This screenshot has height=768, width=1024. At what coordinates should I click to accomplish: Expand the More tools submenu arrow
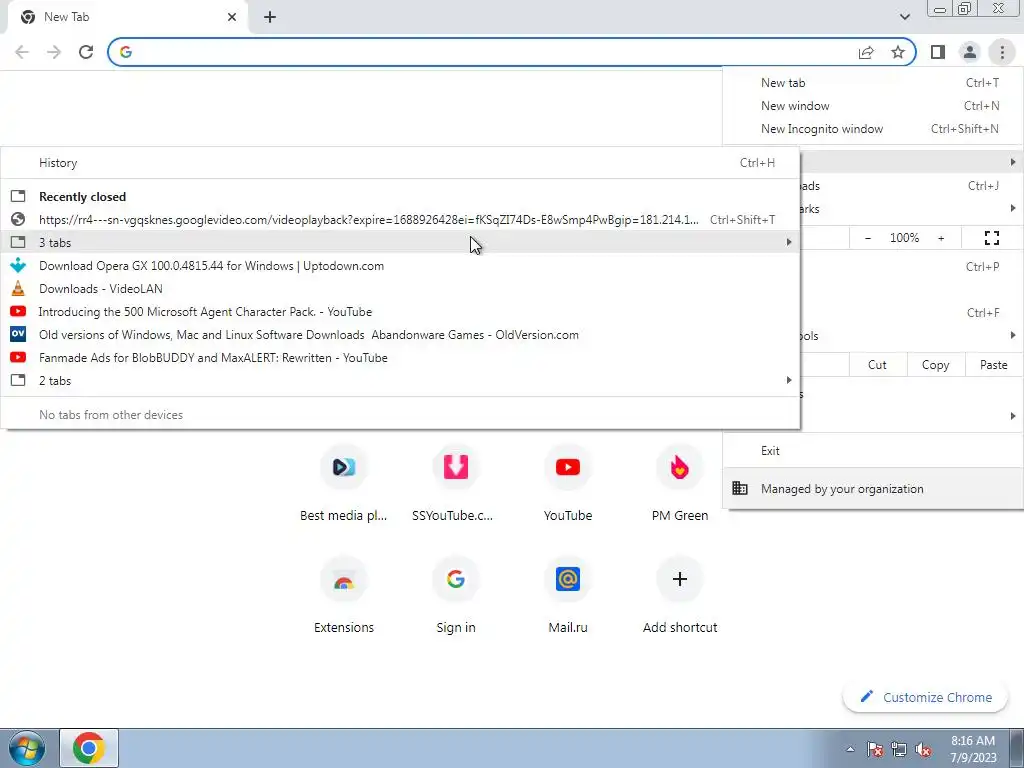click(x=1012, y=335)
